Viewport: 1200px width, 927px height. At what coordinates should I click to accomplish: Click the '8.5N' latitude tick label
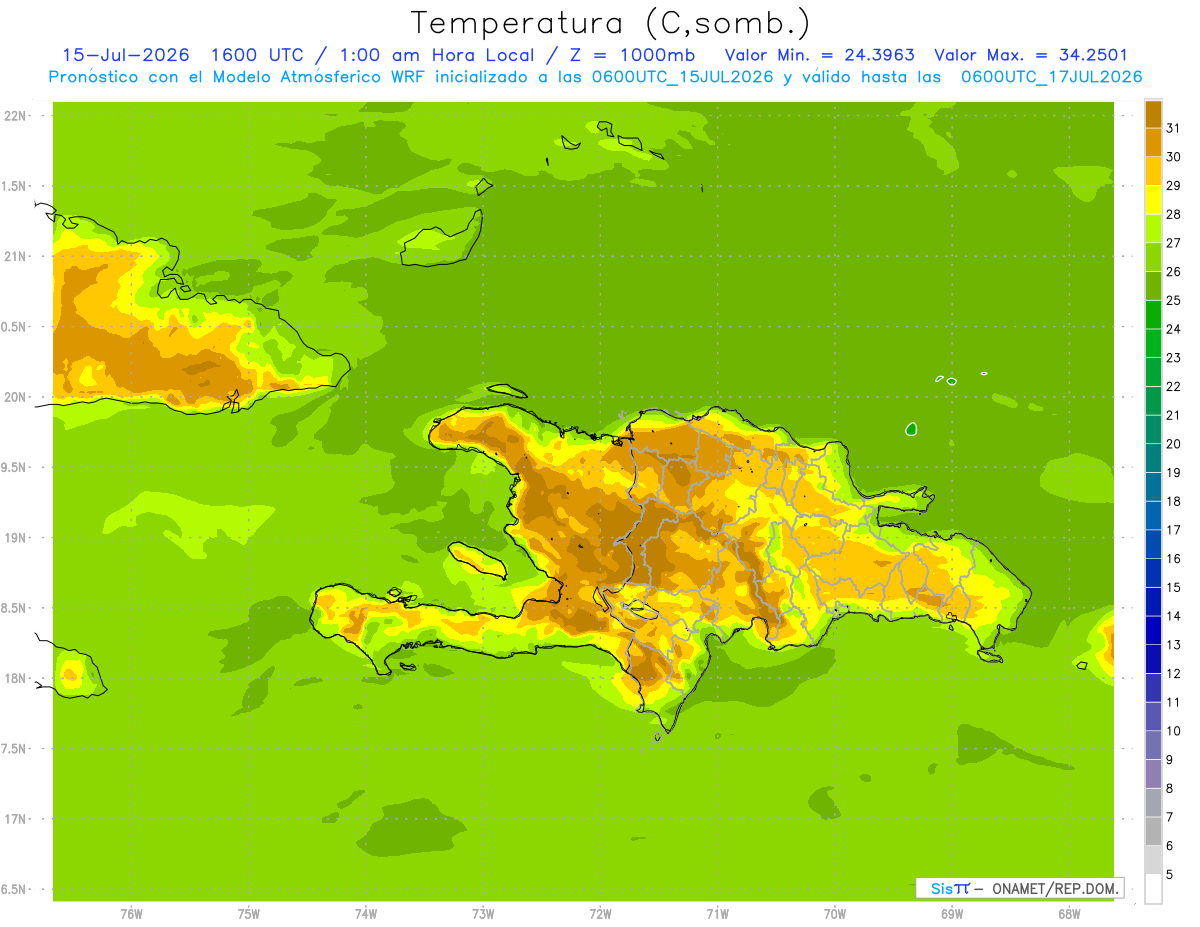tap(15, 608)
